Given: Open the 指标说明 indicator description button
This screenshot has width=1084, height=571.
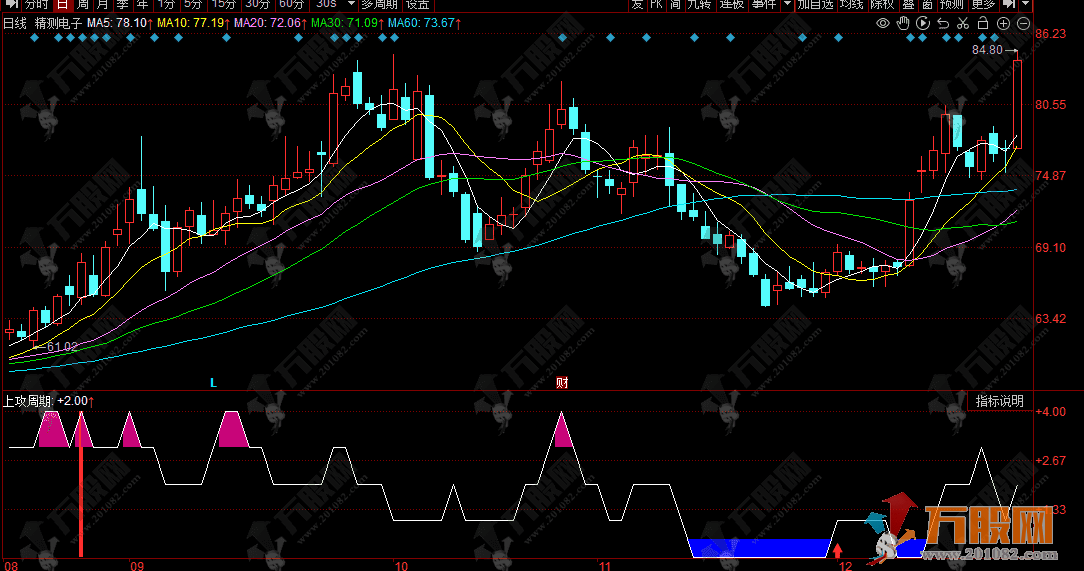Looking at the screenshot, I should 1000,401.
